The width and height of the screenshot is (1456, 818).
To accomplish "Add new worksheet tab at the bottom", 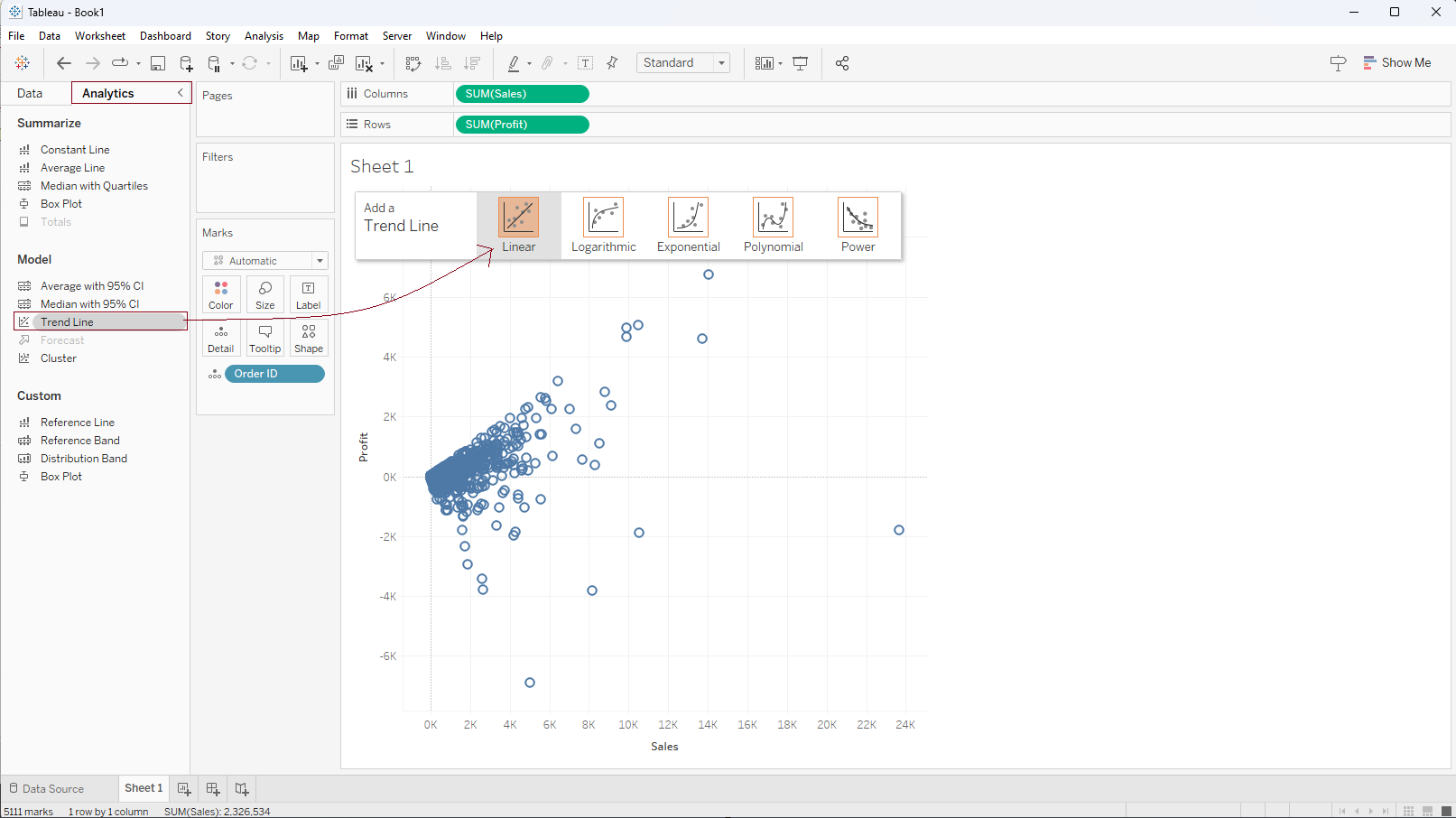I will click(184, 789).
